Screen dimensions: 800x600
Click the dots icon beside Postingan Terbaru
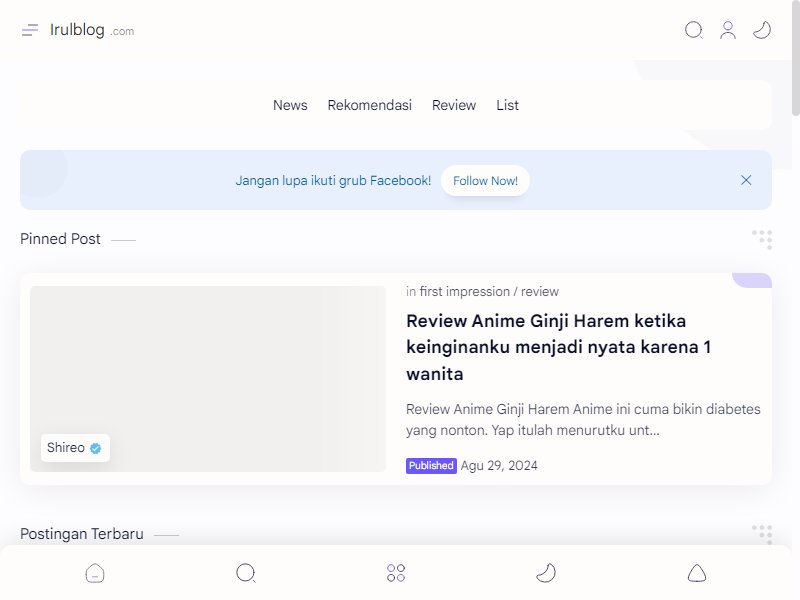pos(762,534)
